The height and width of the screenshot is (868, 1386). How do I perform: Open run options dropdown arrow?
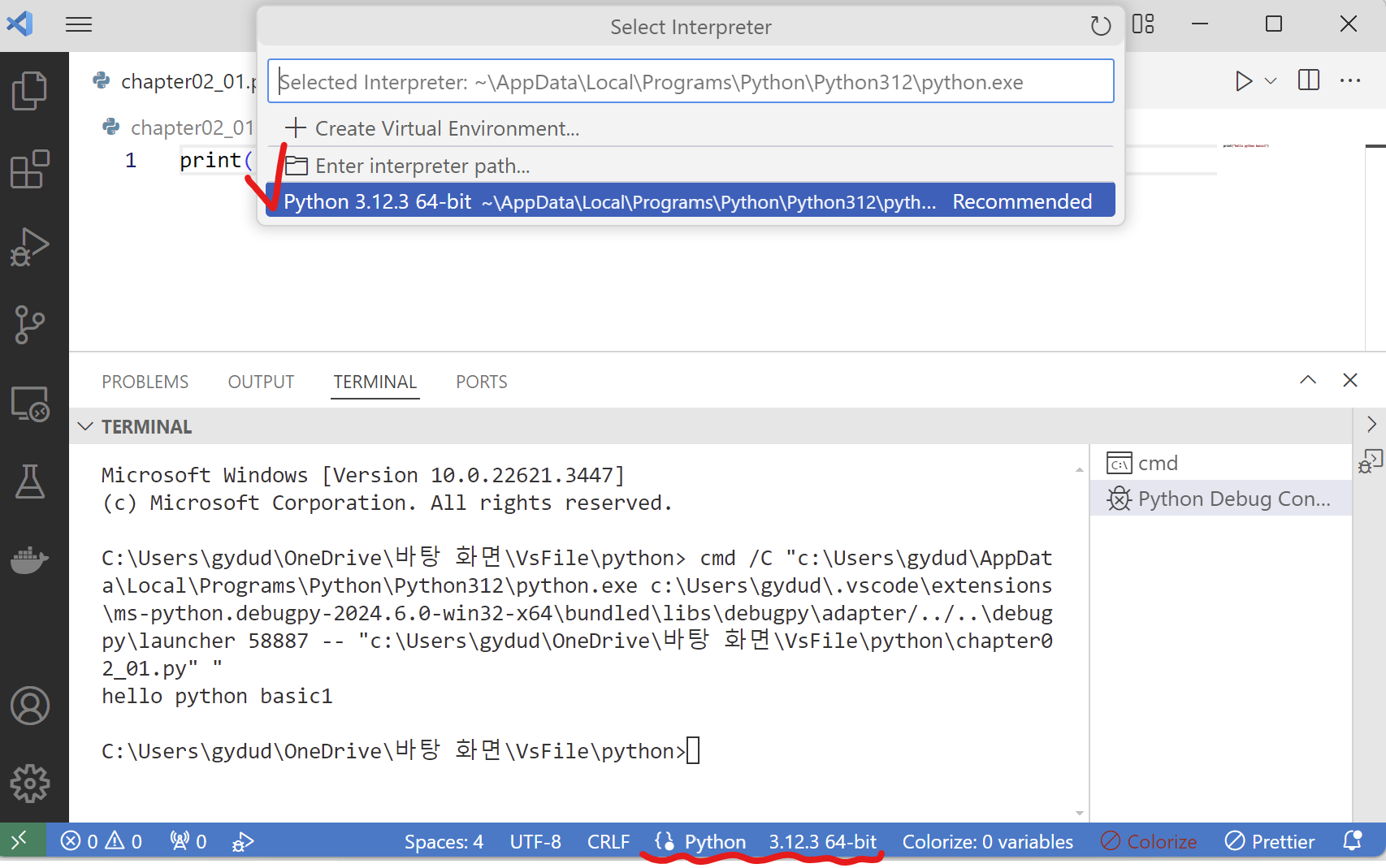(x=1271, y=80)
